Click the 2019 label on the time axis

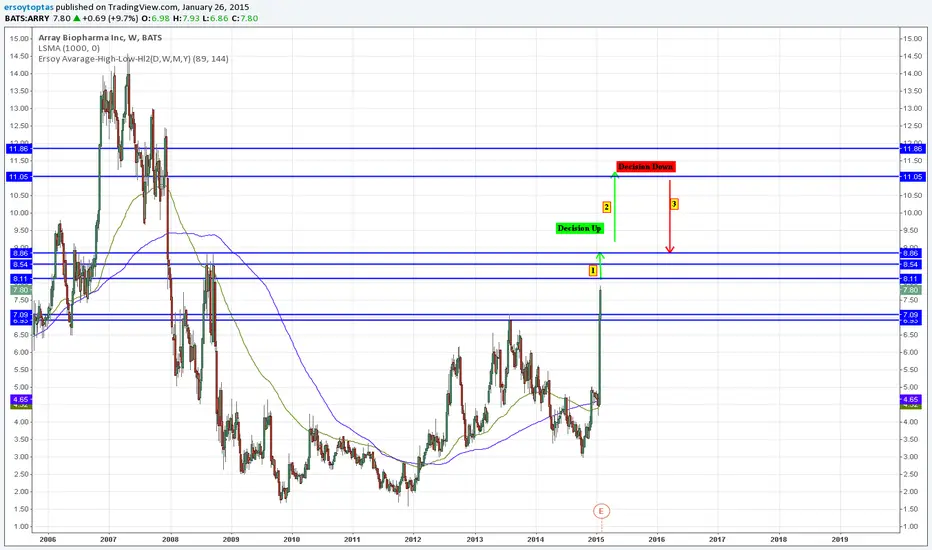point(839,539)
